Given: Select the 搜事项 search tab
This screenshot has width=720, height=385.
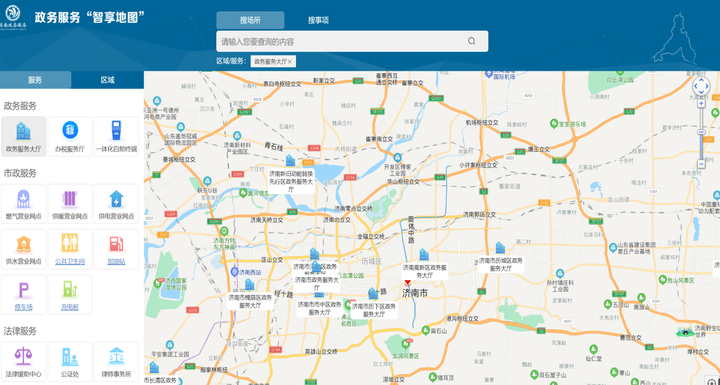Looking at the screenshot, I should [x=318, y=20].
